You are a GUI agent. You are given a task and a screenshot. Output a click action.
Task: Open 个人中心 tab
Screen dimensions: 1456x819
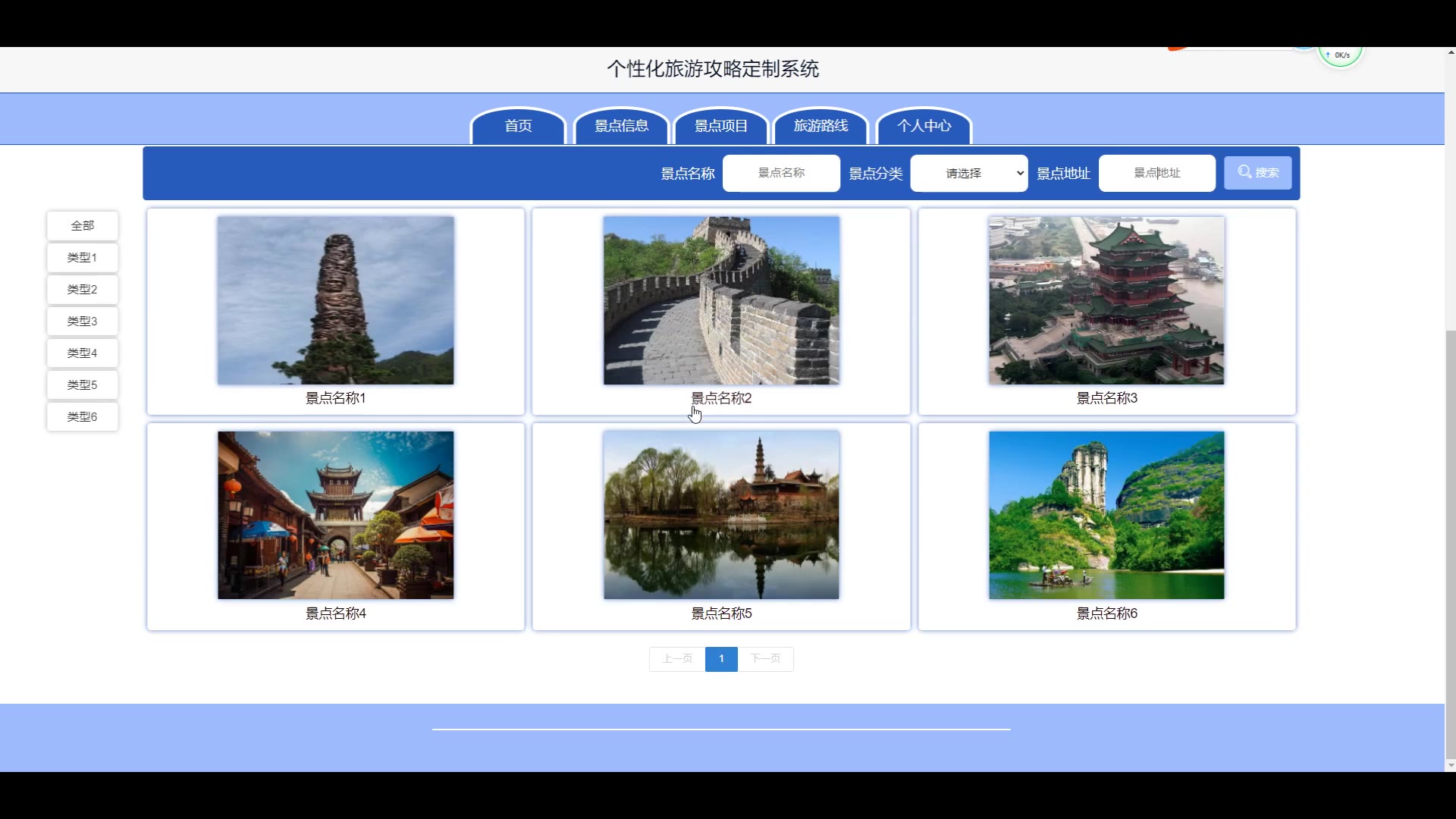click(x=924, y=127)
